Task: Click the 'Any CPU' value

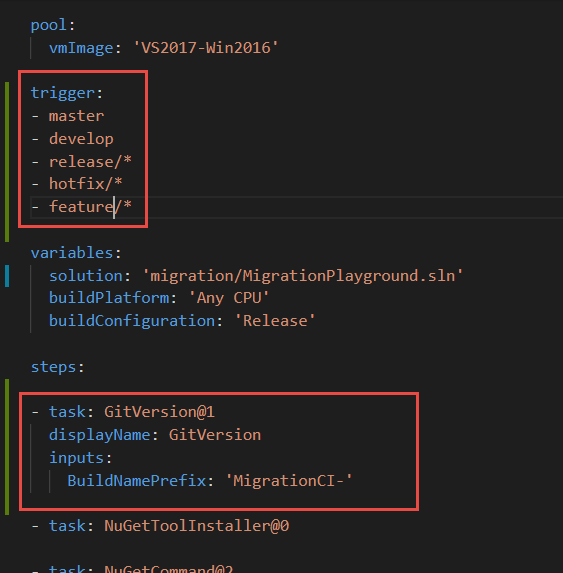Action: pos(229,298)
